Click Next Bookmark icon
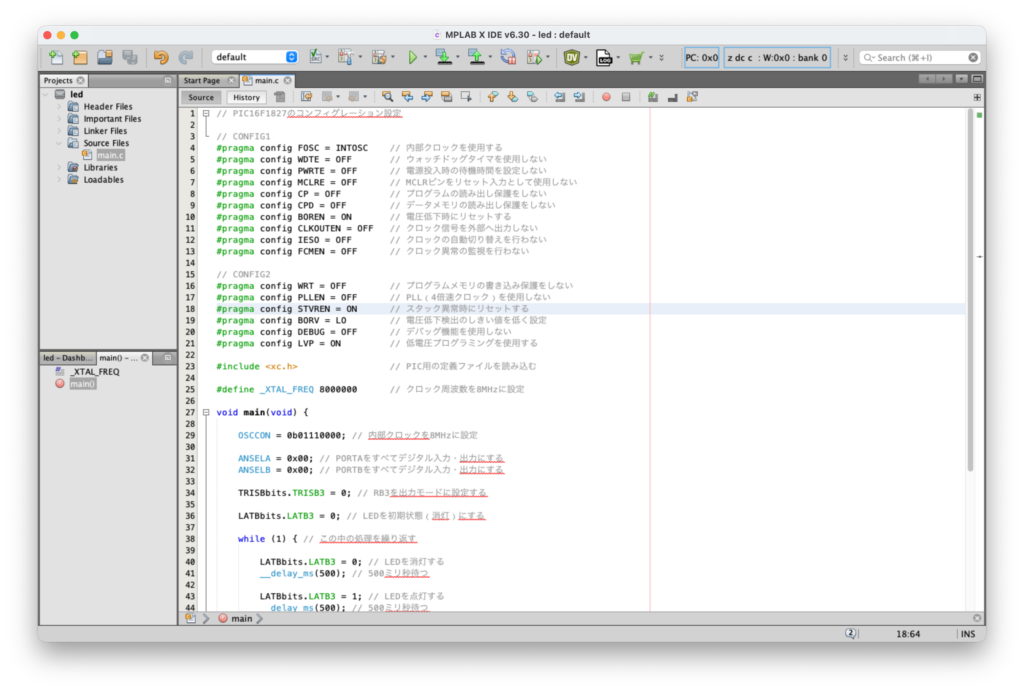 tap(513, 97)
